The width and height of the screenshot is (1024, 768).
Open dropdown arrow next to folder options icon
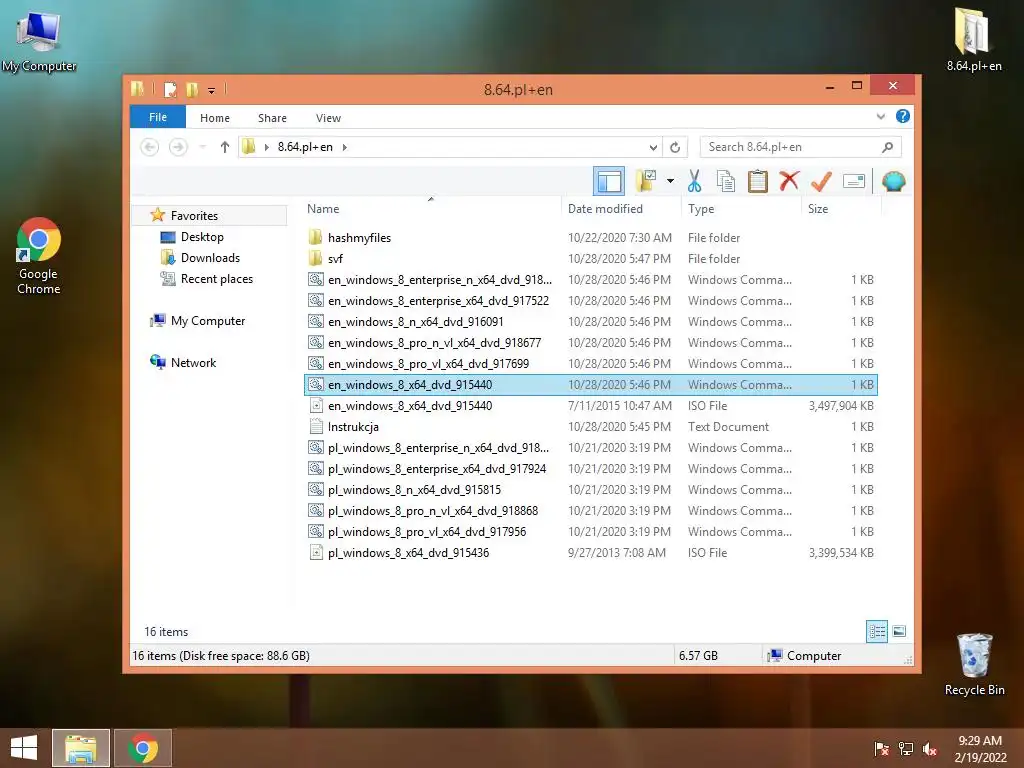[x=670, y=181]
